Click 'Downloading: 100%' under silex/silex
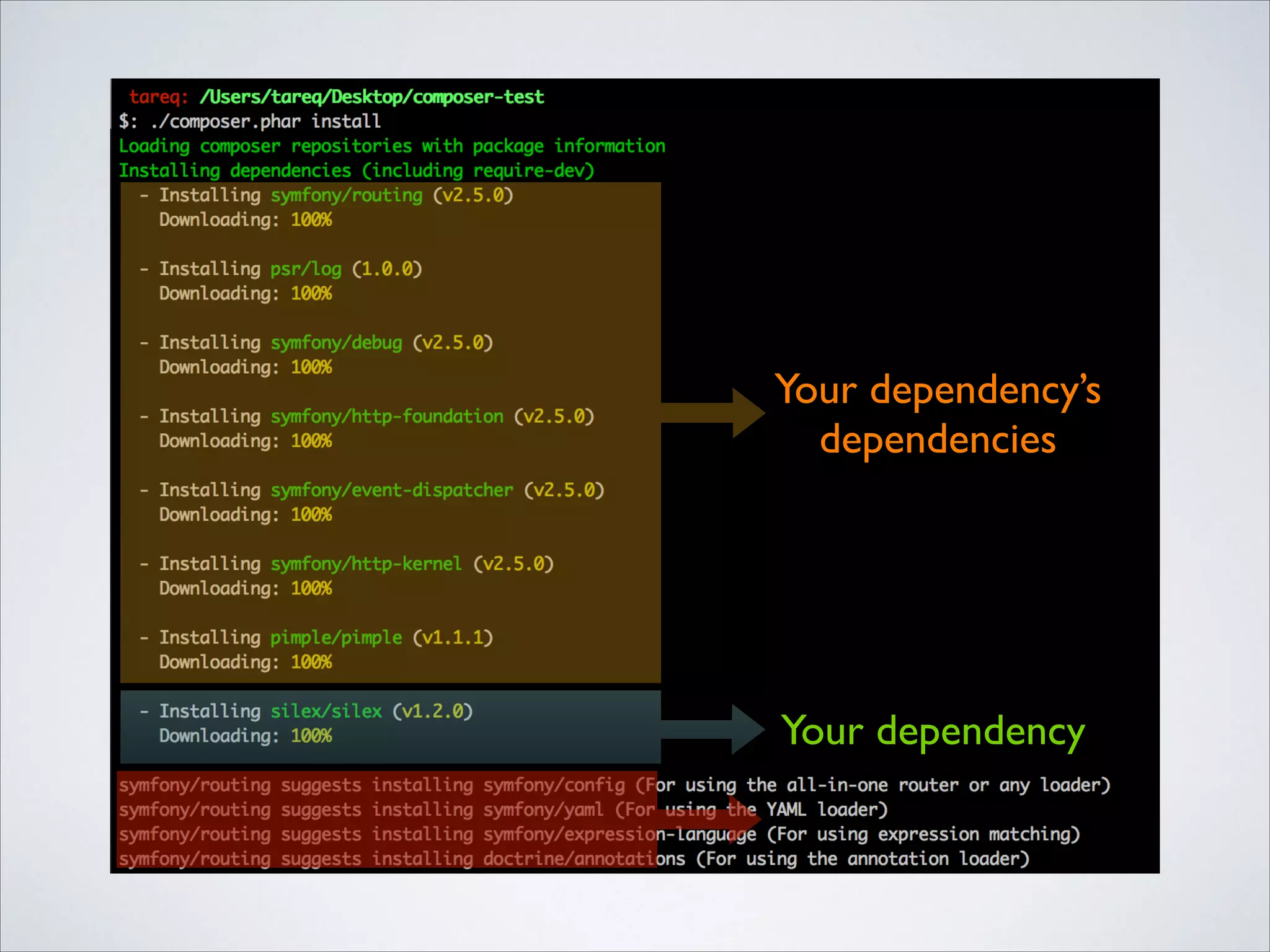This screenshot has height=952, width=1270. pyautogui.click(x=246, y=736)
